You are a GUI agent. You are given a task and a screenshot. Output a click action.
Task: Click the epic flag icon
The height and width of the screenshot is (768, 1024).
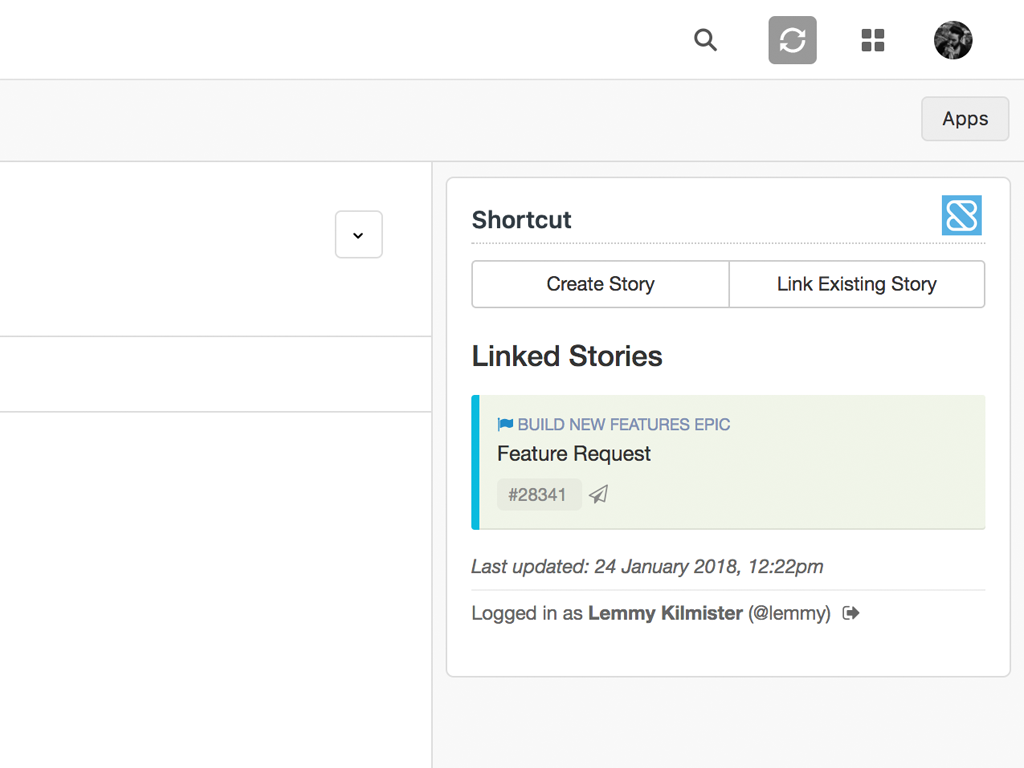click(x=505, y=424)
